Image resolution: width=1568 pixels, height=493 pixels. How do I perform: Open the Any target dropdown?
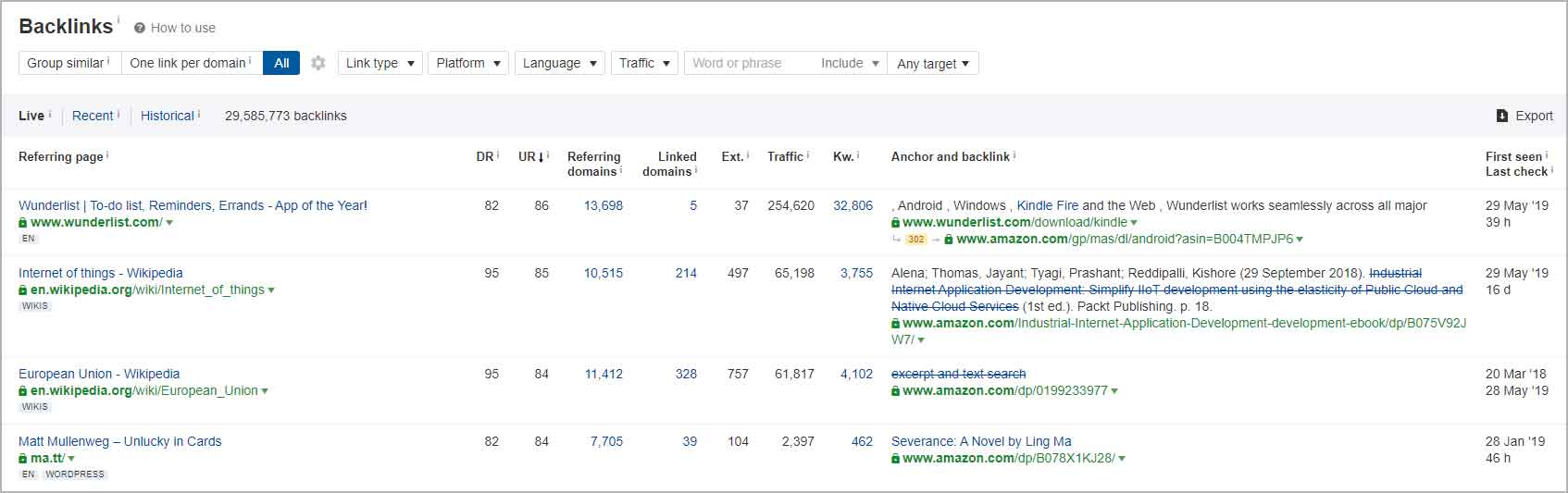click(x=933, y=63)
